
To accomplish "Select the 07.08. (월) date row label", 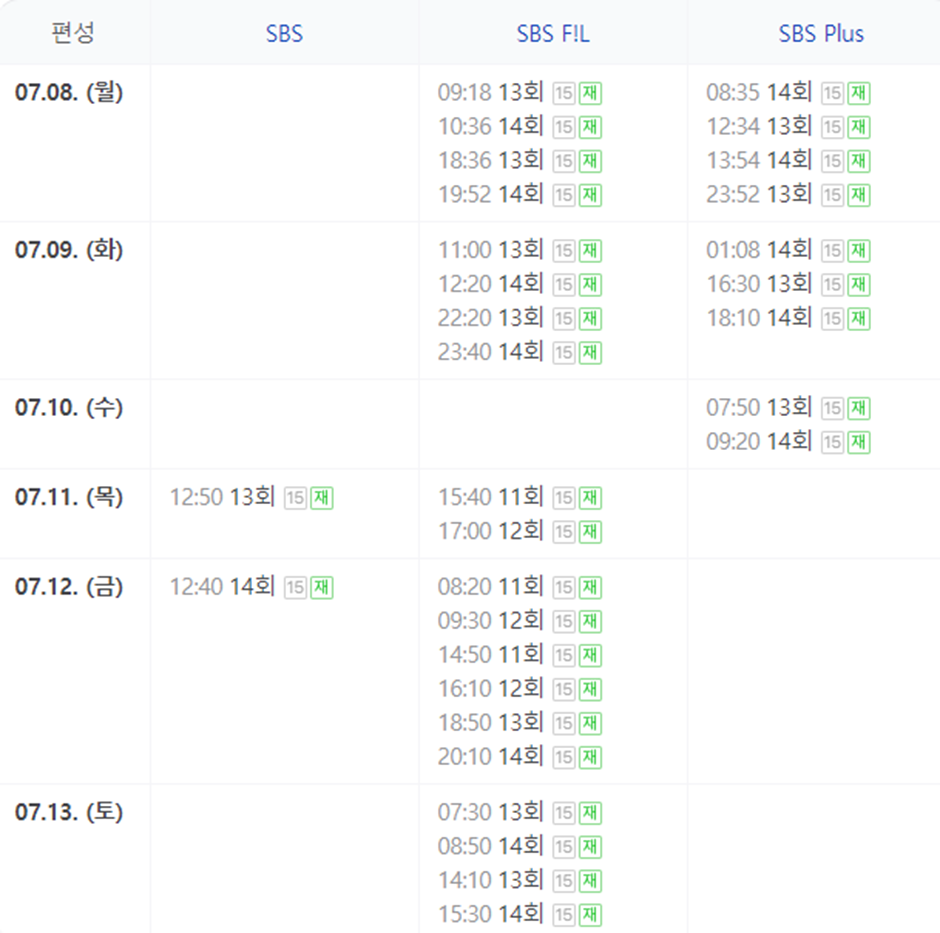I will [69, 92].
